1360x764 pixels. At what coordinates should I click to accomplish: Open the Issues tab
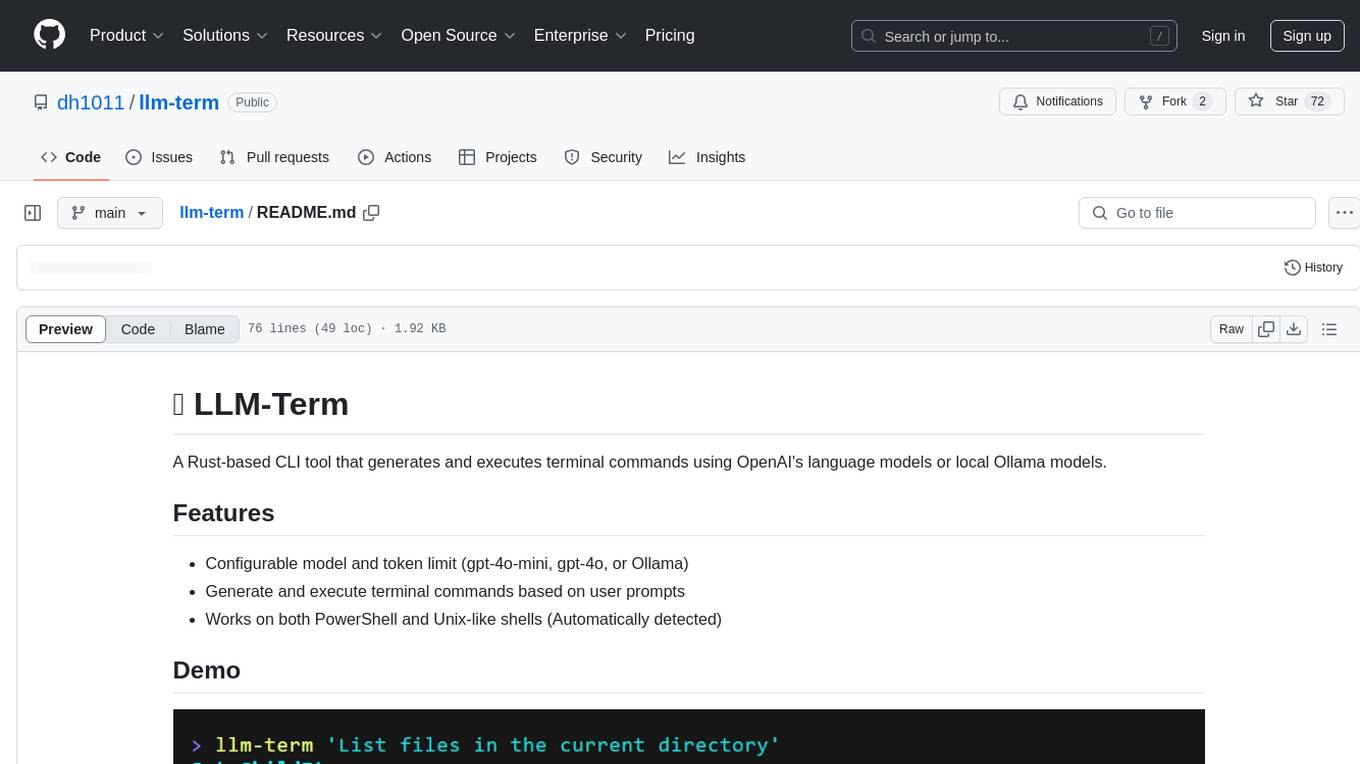tap(159, 157)
